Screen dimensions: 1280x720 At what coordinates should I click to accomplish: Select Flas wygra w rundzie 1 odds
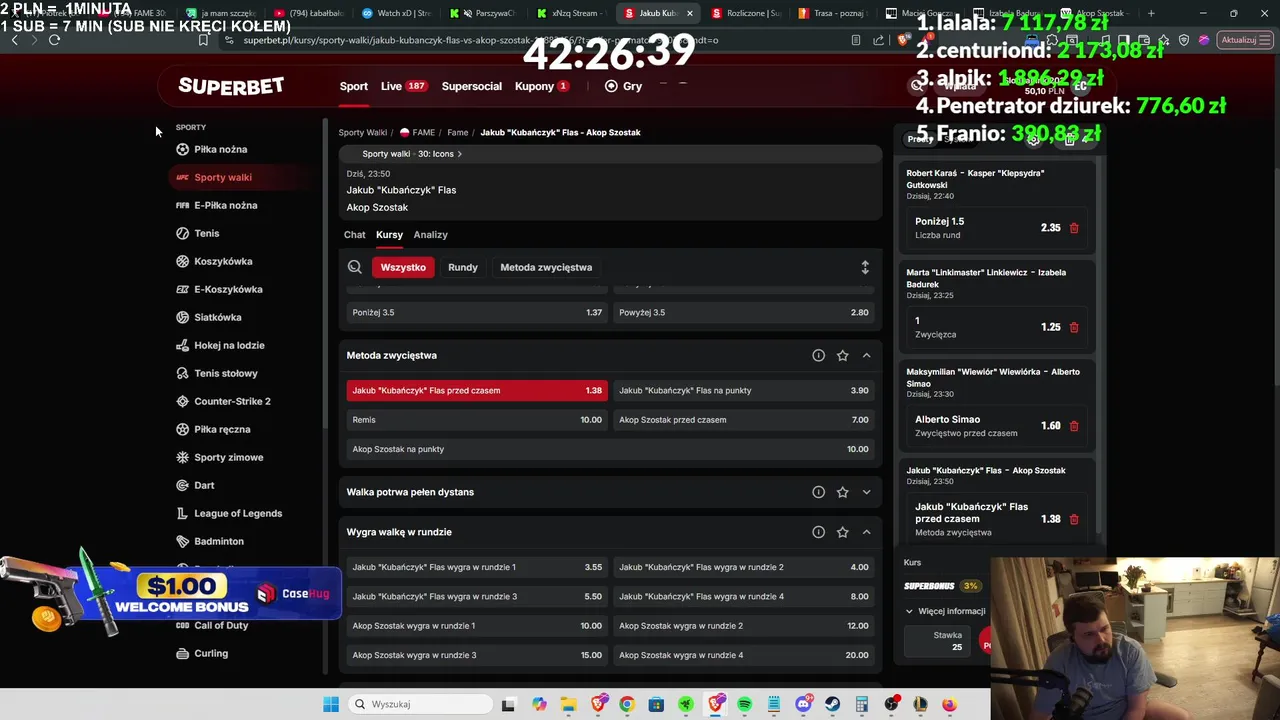(477, 567)
